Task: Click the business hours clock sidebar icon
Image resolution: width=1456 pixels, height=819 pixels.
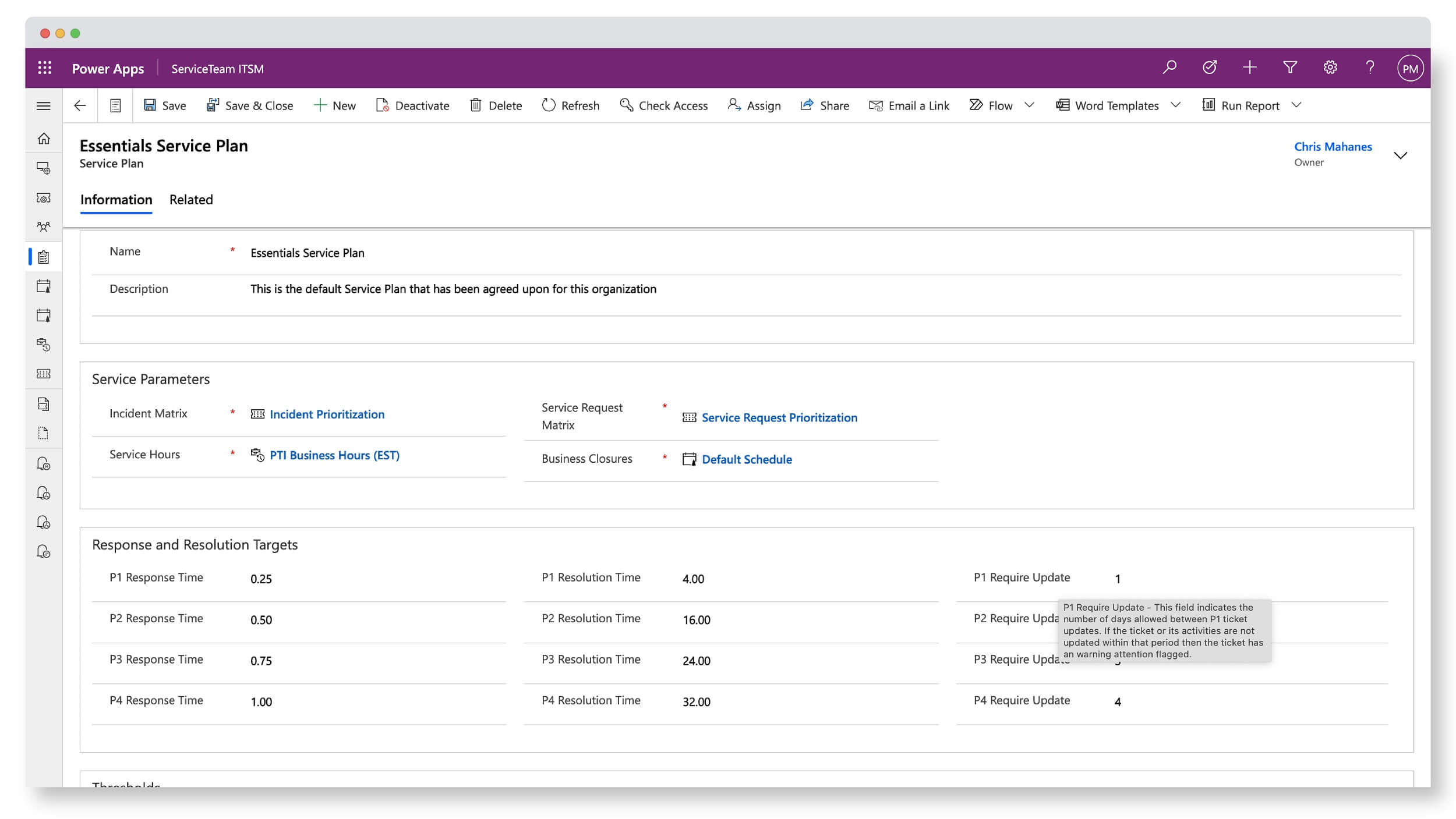Action: [x=44, y=345]
